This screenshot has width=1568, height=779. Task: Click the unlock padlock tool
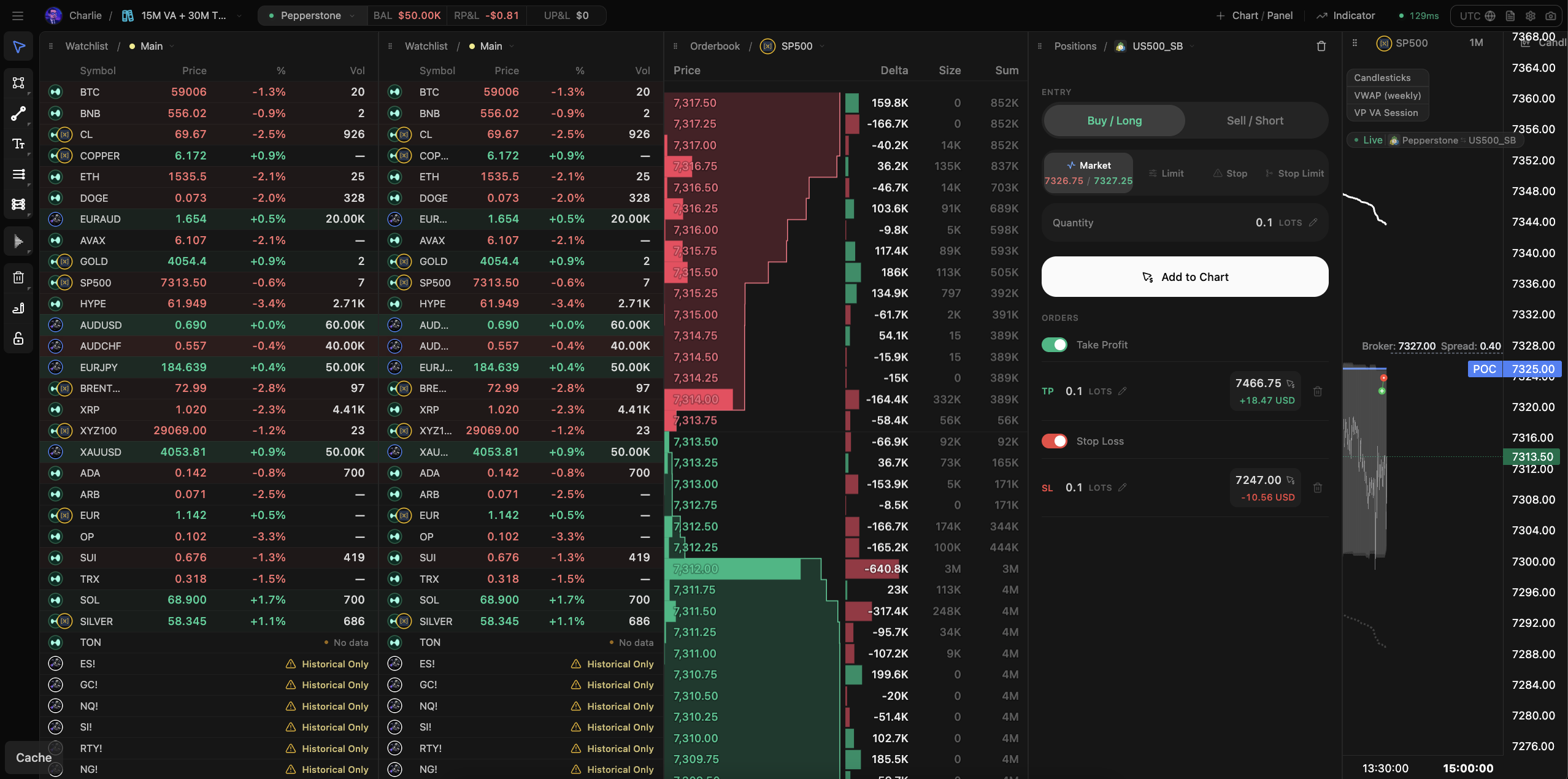(18, 339)
